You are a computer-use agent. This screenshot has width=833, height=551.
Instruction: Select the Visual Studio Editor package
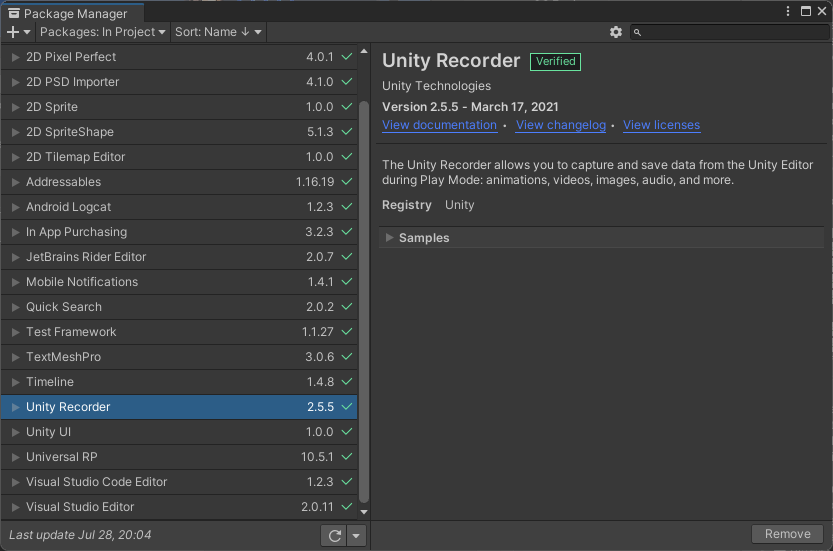(179, 506)
